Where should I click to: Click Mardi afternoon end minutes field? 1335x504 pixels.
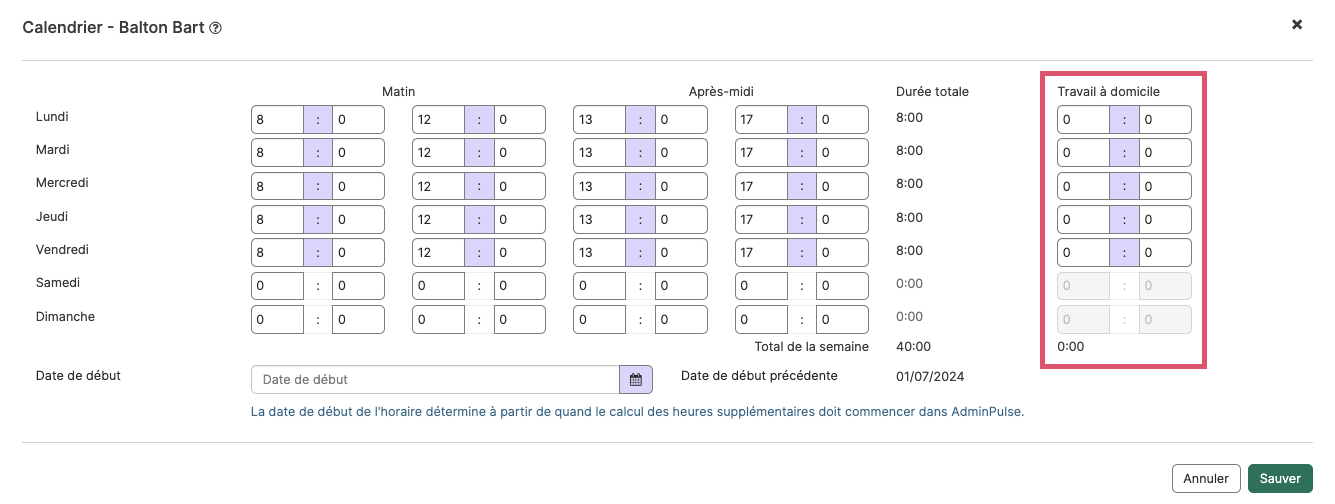pos(842,153)
